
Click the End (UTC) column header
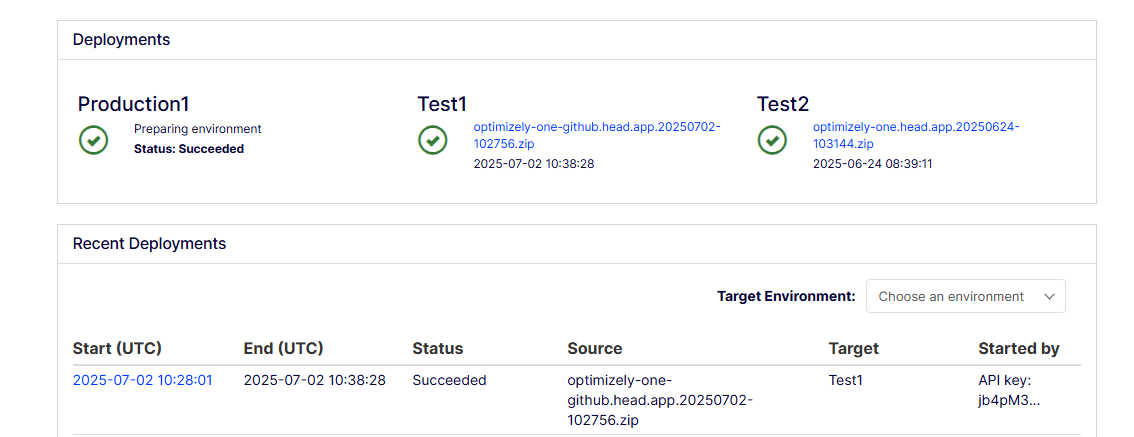point(283,348)
